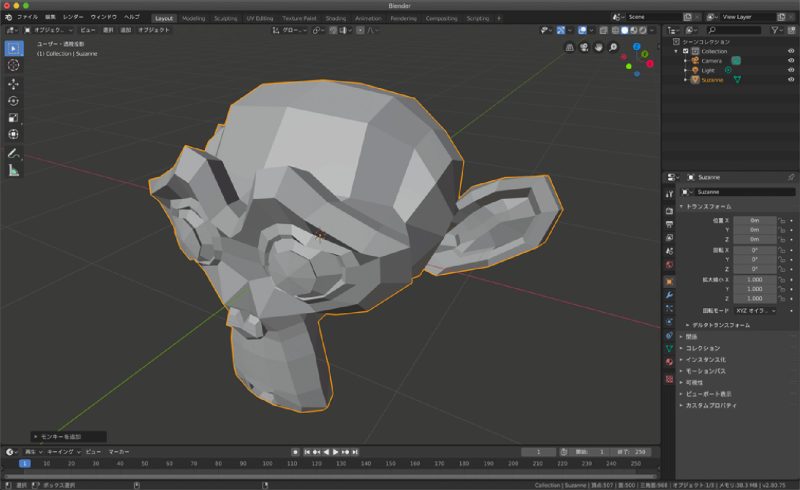
Task: Toggle X-ray display in viewport header
Action: point(604,30)
